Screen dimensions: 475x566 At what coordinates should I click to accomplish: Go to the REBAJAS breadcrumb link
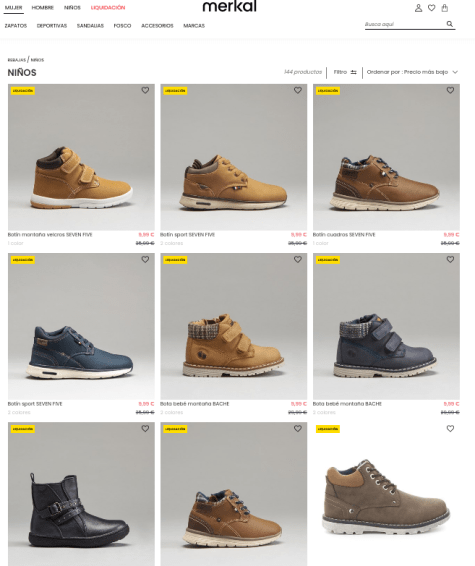coord(17,60)
